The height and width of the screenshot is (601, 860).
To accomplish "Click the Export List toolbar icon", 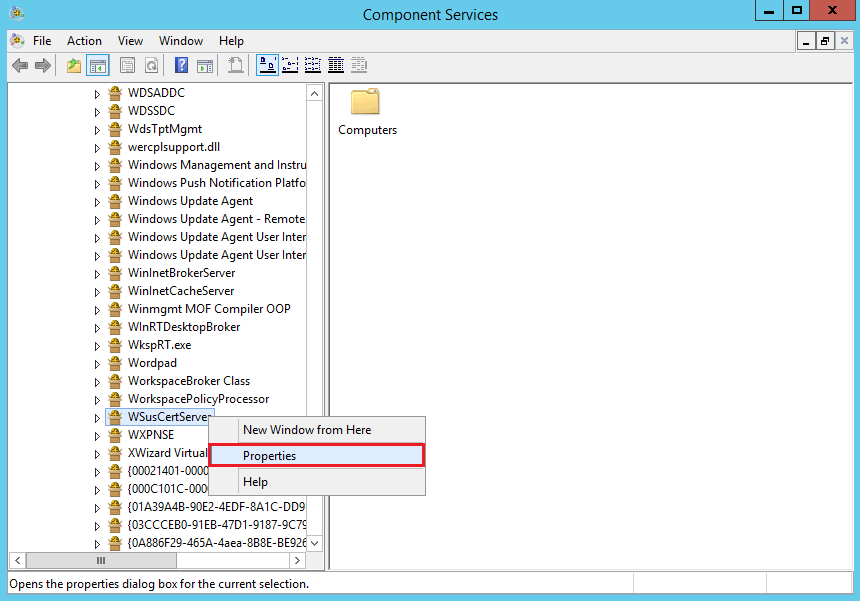I will point(235,66).
